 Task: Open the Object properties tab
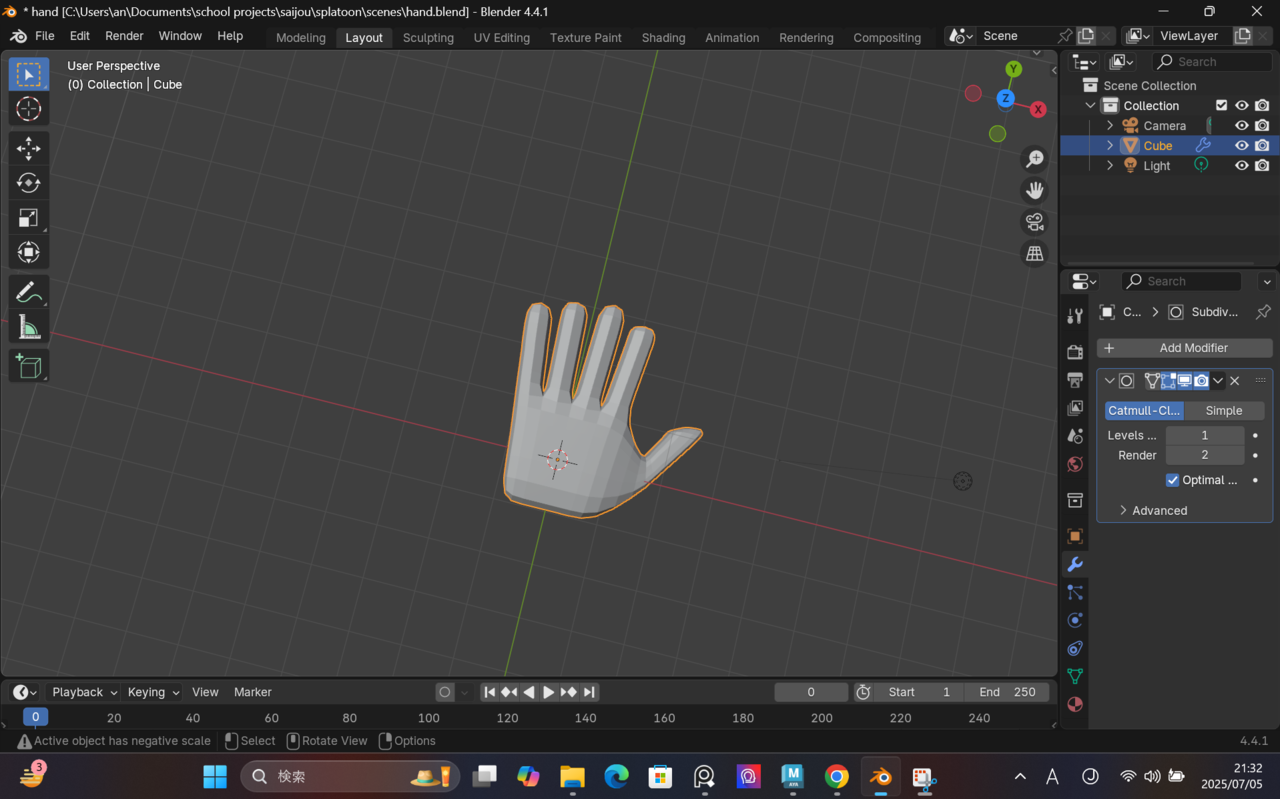tap(1075, 536)
